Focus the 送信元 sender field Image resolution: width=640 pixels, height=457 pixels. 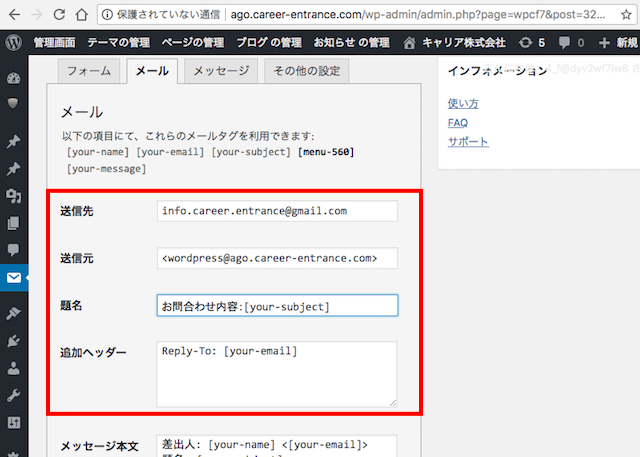pos(277,258)
